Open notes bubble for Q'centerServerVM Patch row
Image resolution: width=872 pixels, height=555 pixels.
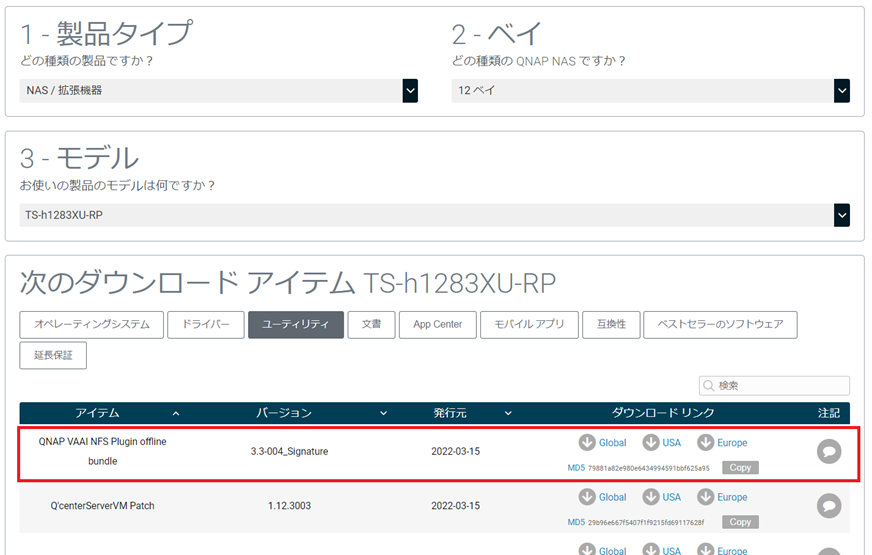829,507
